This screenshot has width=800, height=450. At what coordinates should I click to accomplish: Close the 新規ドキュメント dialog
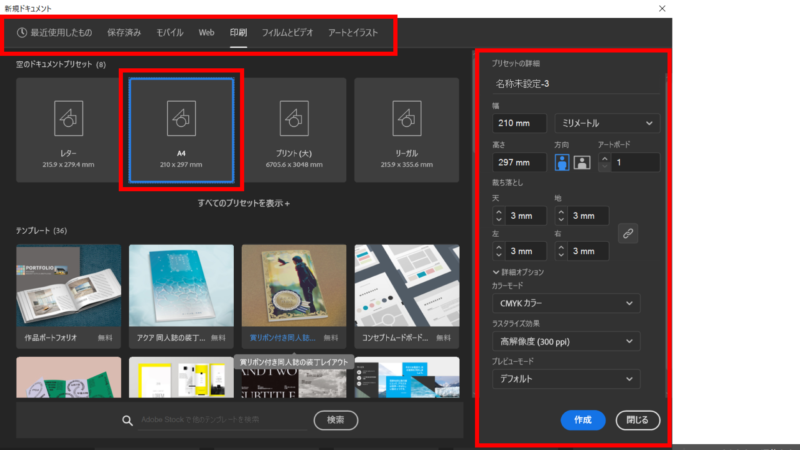pyautogui.click(x=662, y=9)
